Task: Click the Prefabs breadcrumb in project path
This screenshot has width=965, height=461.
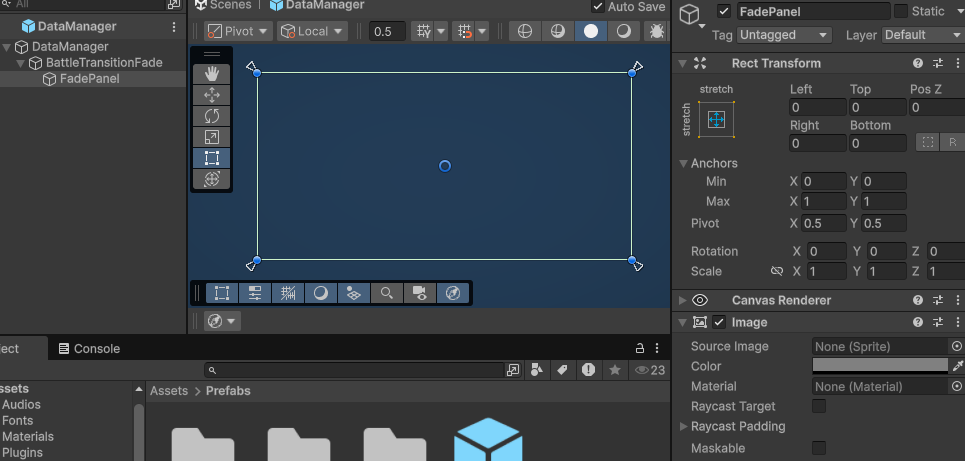Action: [x=228, y=391]
